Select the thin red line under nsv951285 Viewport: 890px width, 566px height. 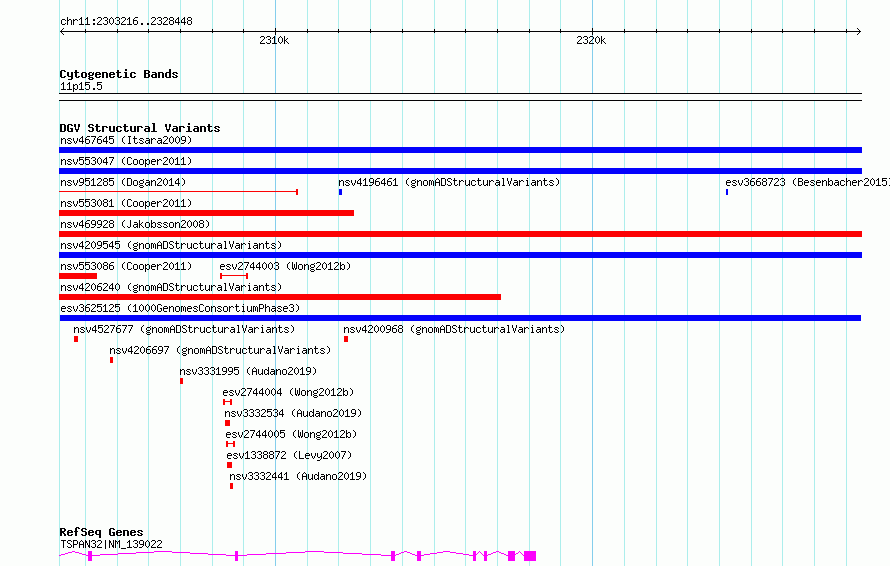tap(179, 192)
